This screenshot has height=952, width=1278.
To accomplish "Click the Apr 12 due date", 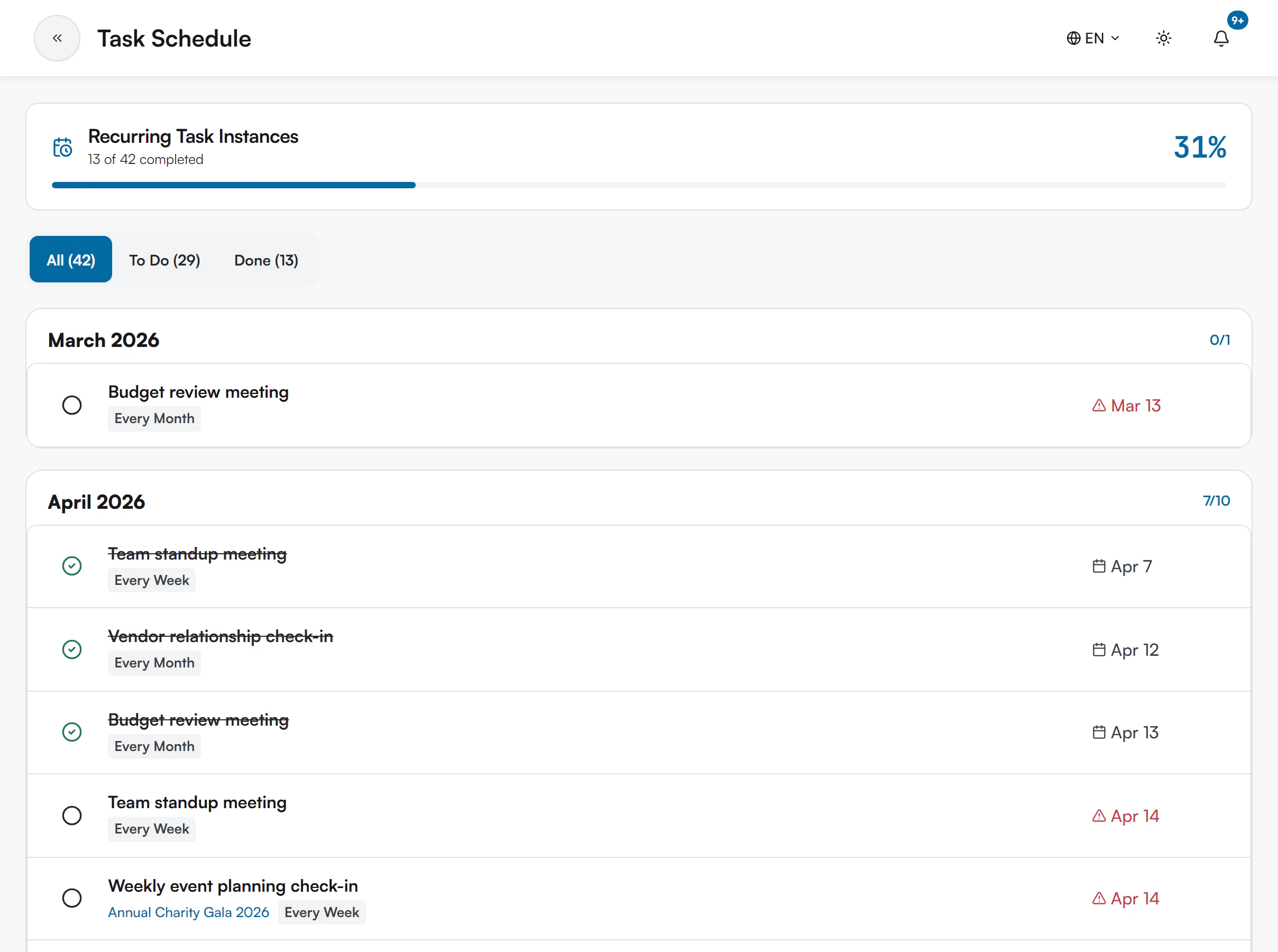I will pyautogui.click(x=1135, y=649).
